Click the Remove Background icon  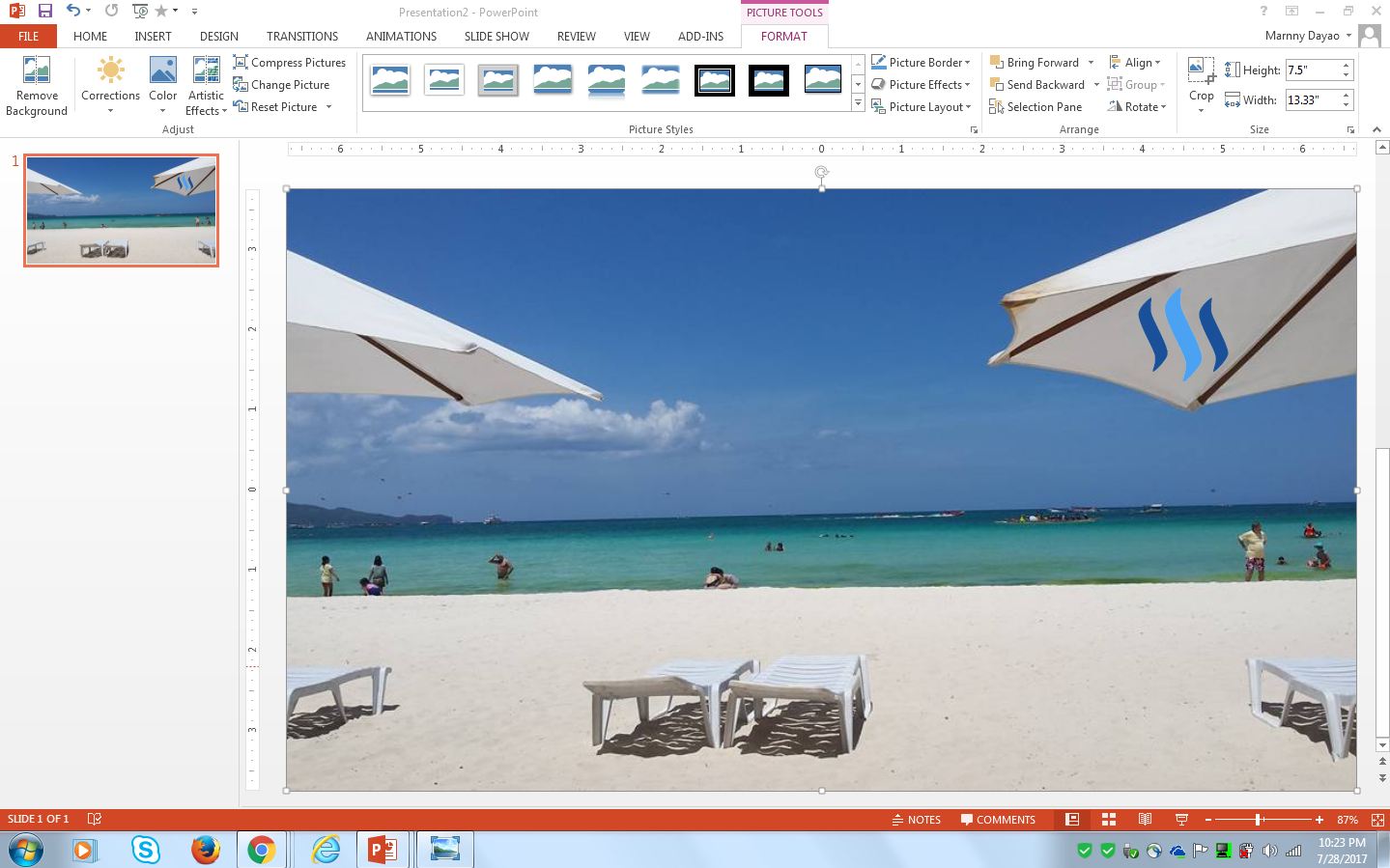(x=37, y=71)
